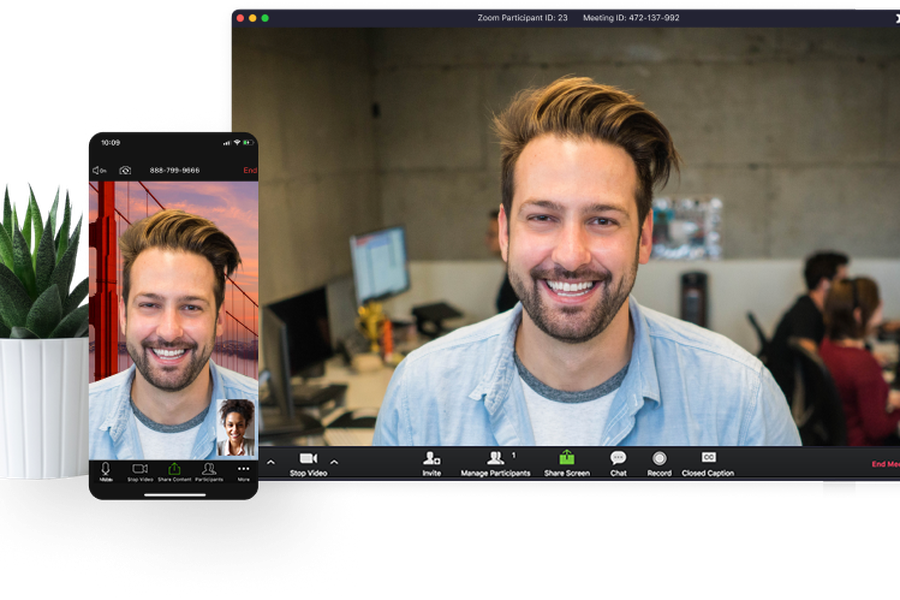900x600 pixels.
Task: Open Participants on the phone toolbar
Action: point(209,472)
